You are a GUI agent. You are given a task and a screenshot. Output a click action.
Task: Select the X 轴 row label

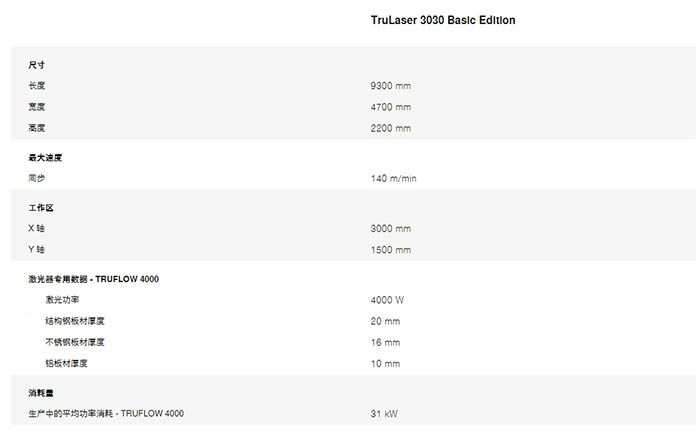(x=37, y=228)
